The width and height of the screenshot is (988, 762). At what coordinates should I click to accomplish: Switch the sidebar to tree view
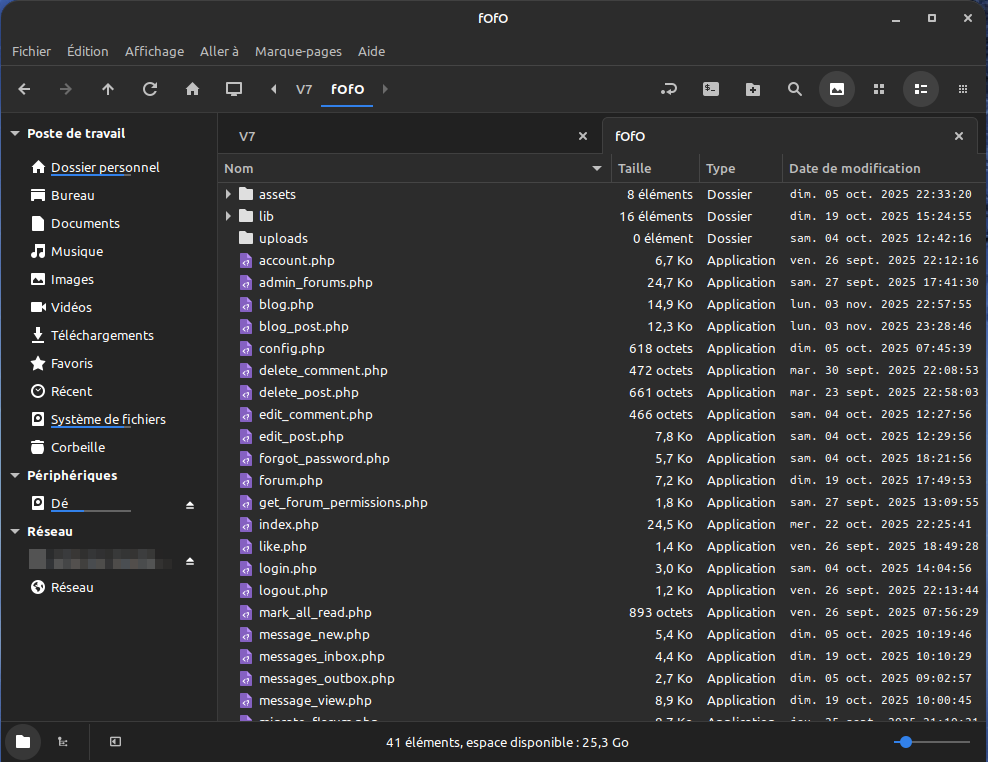click(x=62, y=742)
